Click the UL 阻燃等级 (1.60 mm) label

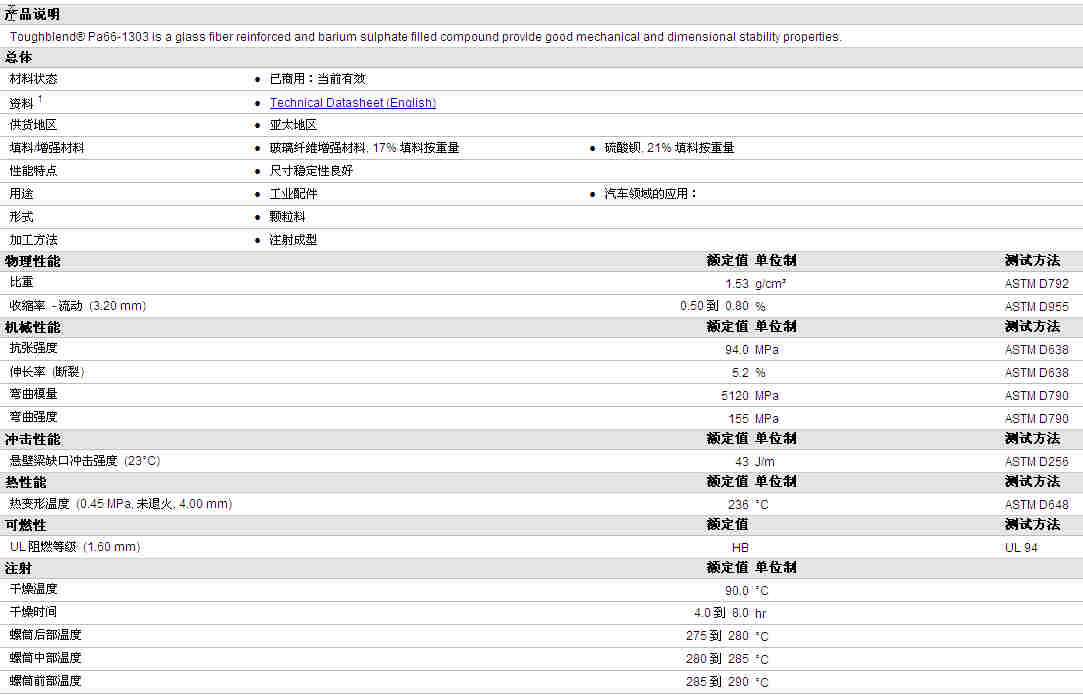point(75,547)
